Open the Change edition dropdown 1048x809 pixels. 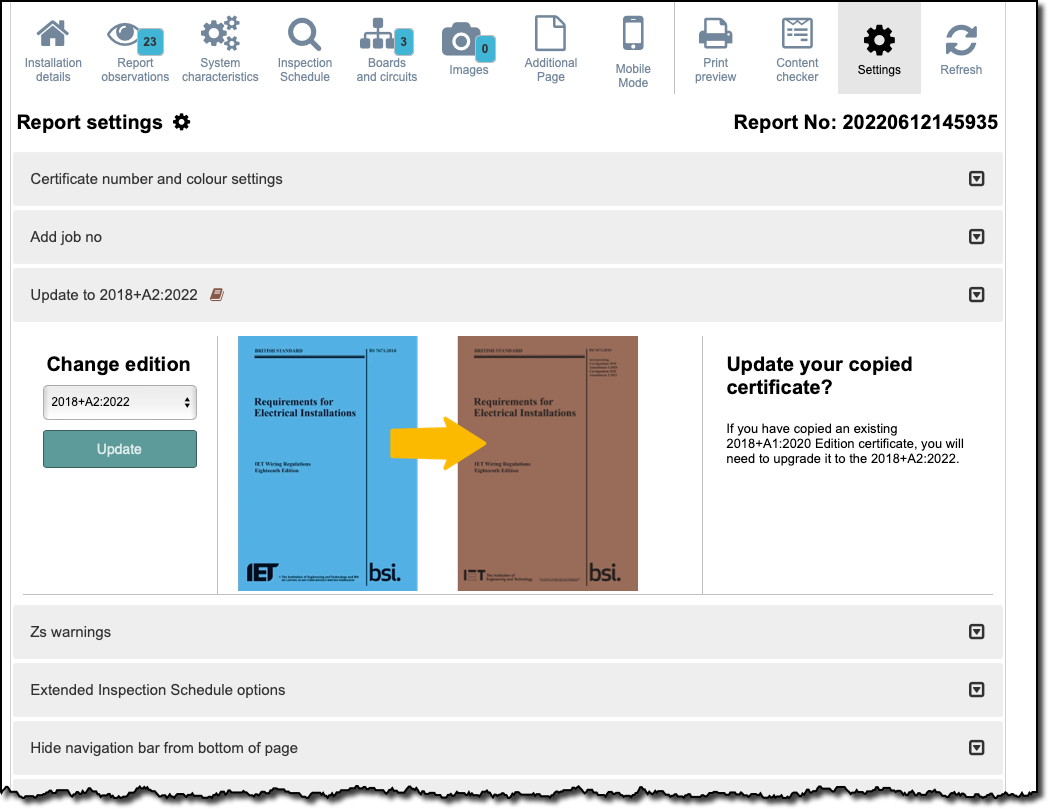120,402
